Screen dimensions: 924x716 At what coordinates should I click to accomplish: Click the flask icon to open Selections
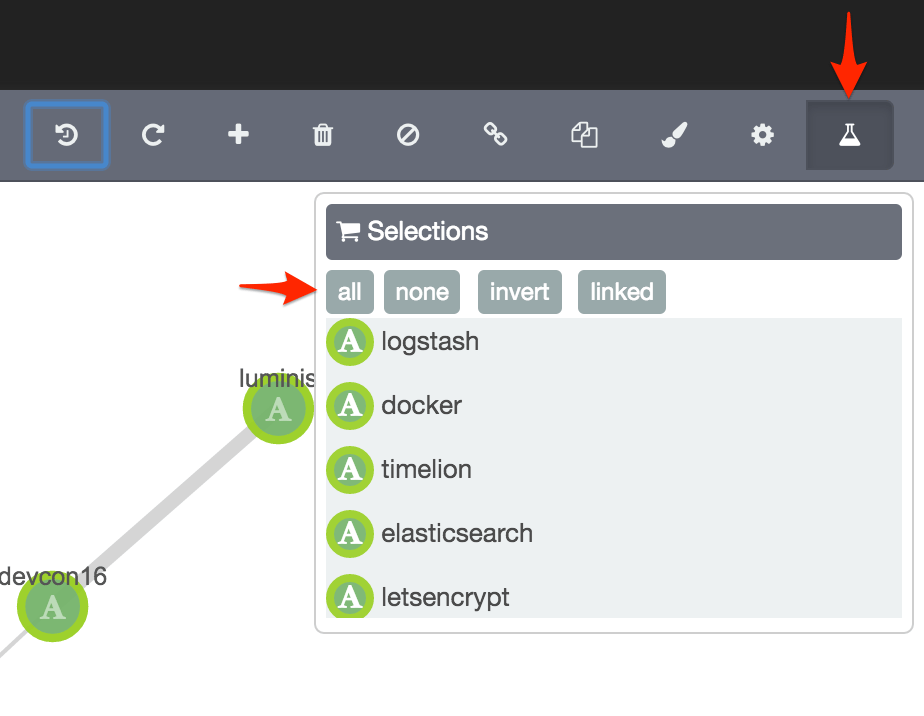pyautogui.click(x=849, y=135)
